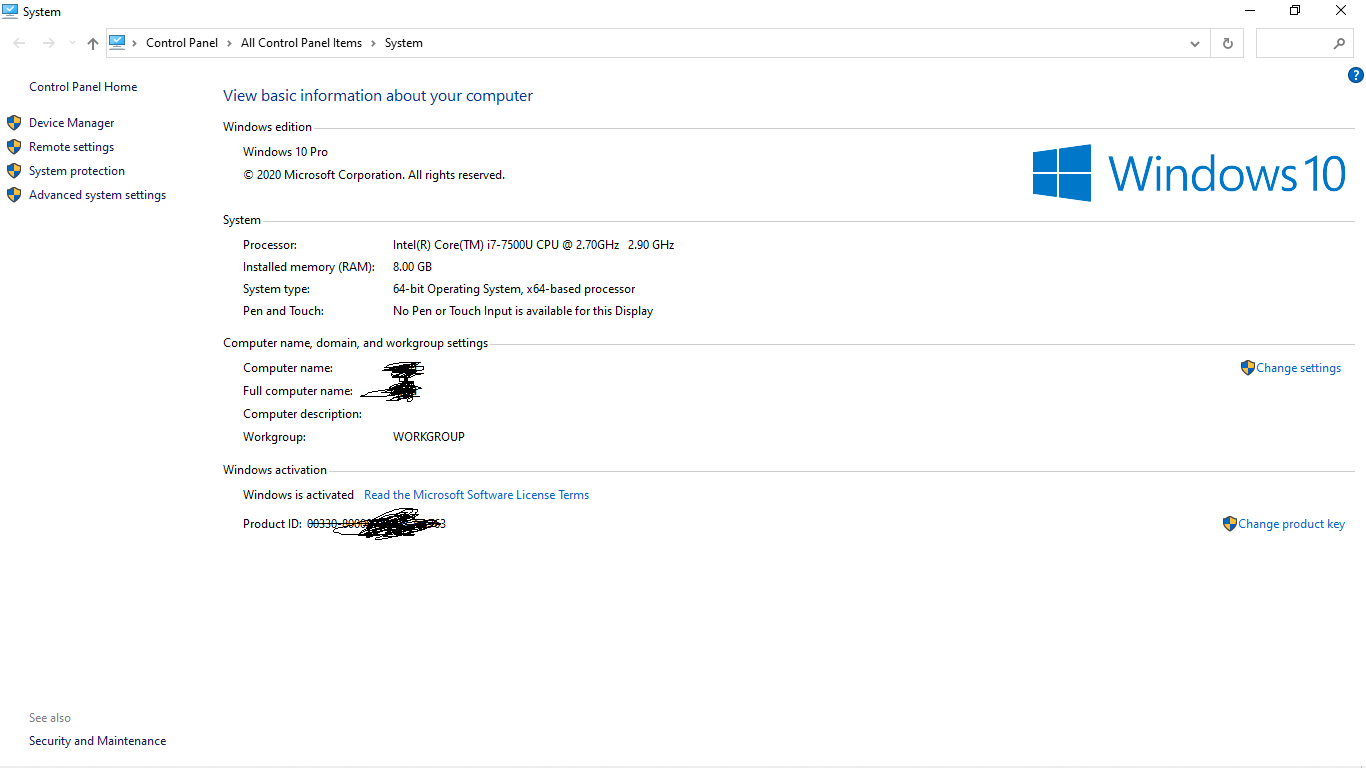This screenshot has width=1366, height=768.
Task: Expand chevron after Control Panel breadcrumb
Action: (x=230, y=43)
